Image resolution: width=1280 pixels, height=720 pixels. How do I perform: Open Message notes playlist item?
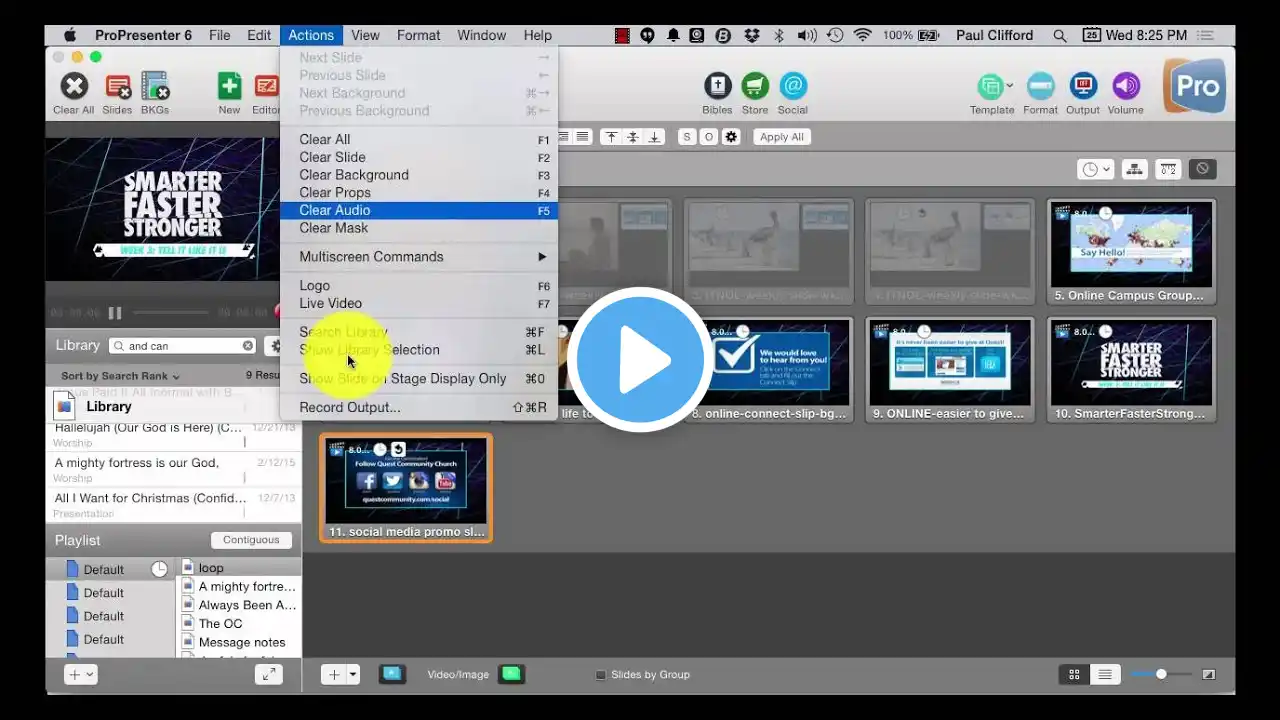(239, 643)
